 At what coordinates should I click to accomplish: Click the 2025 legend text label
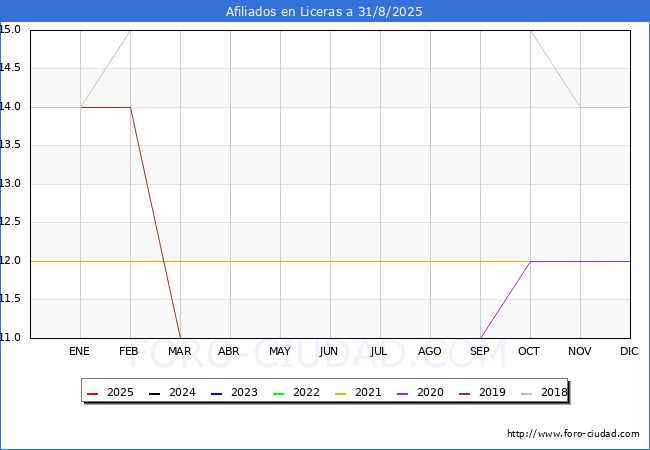tap(119, 393)
